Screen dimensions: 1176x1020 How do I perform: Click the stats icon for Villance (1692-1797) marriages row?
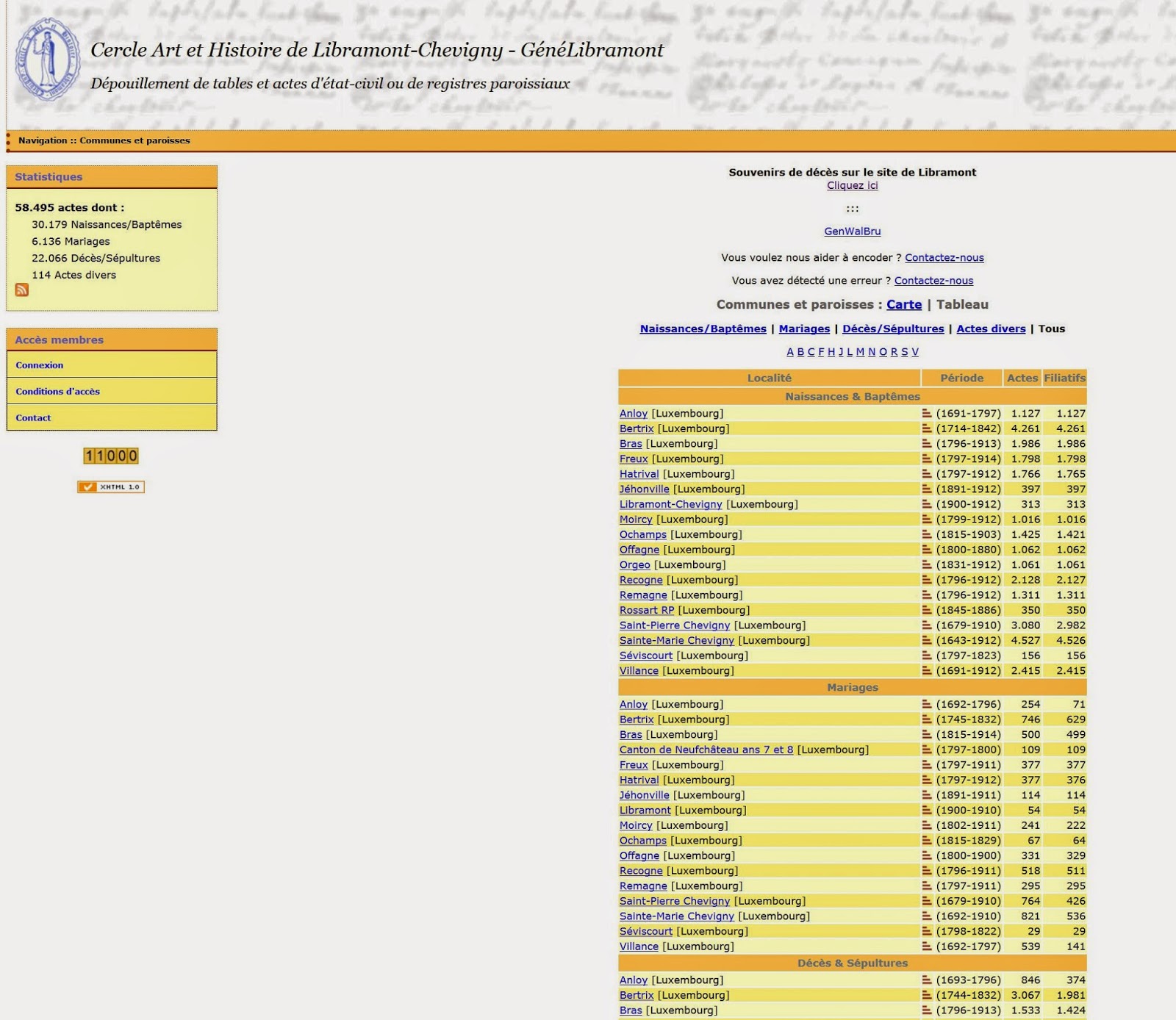[926, 947]
